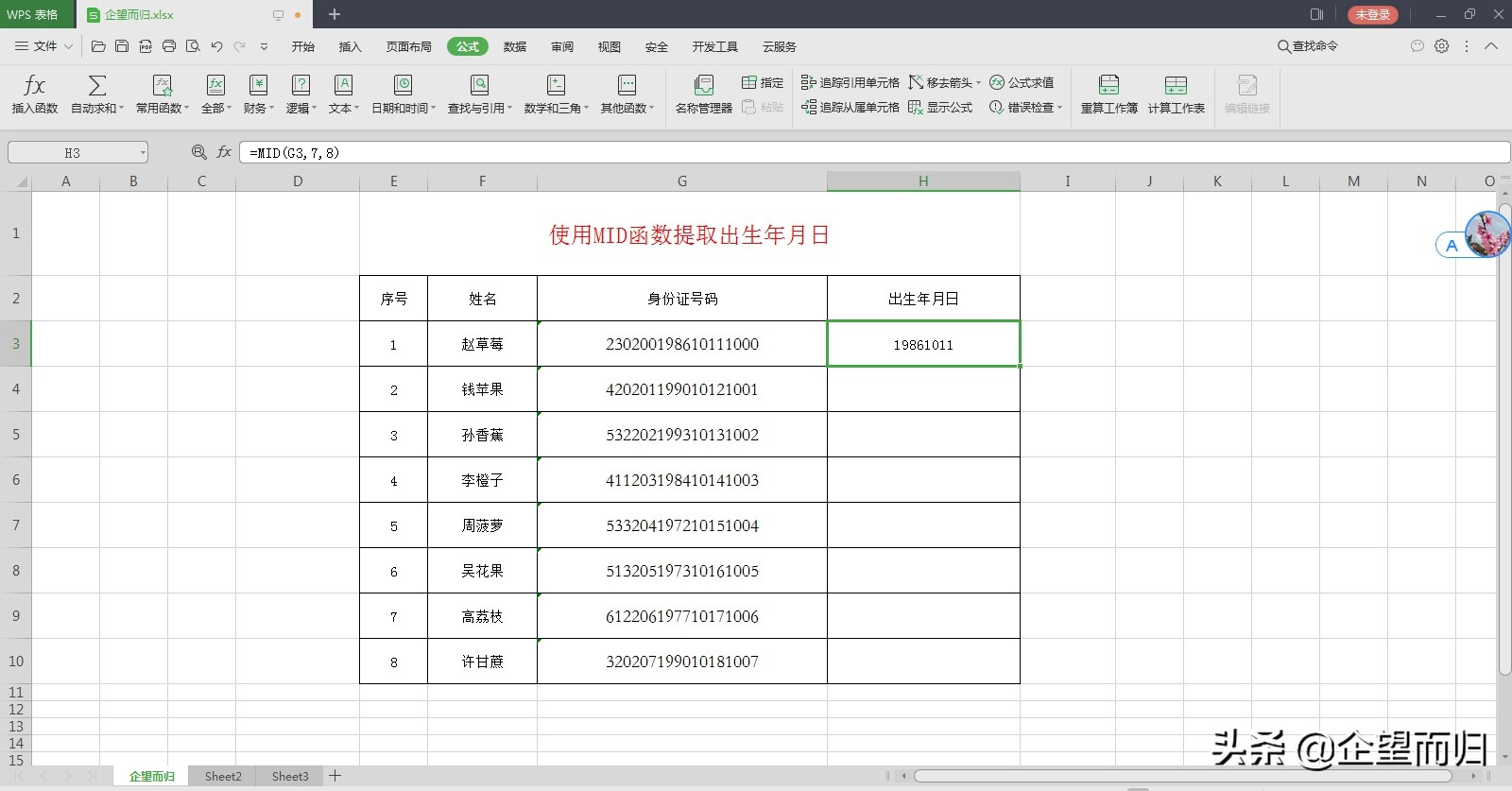Select row 5 header
Viewport: 1512px width, 791px height.
tap(16, 435)
